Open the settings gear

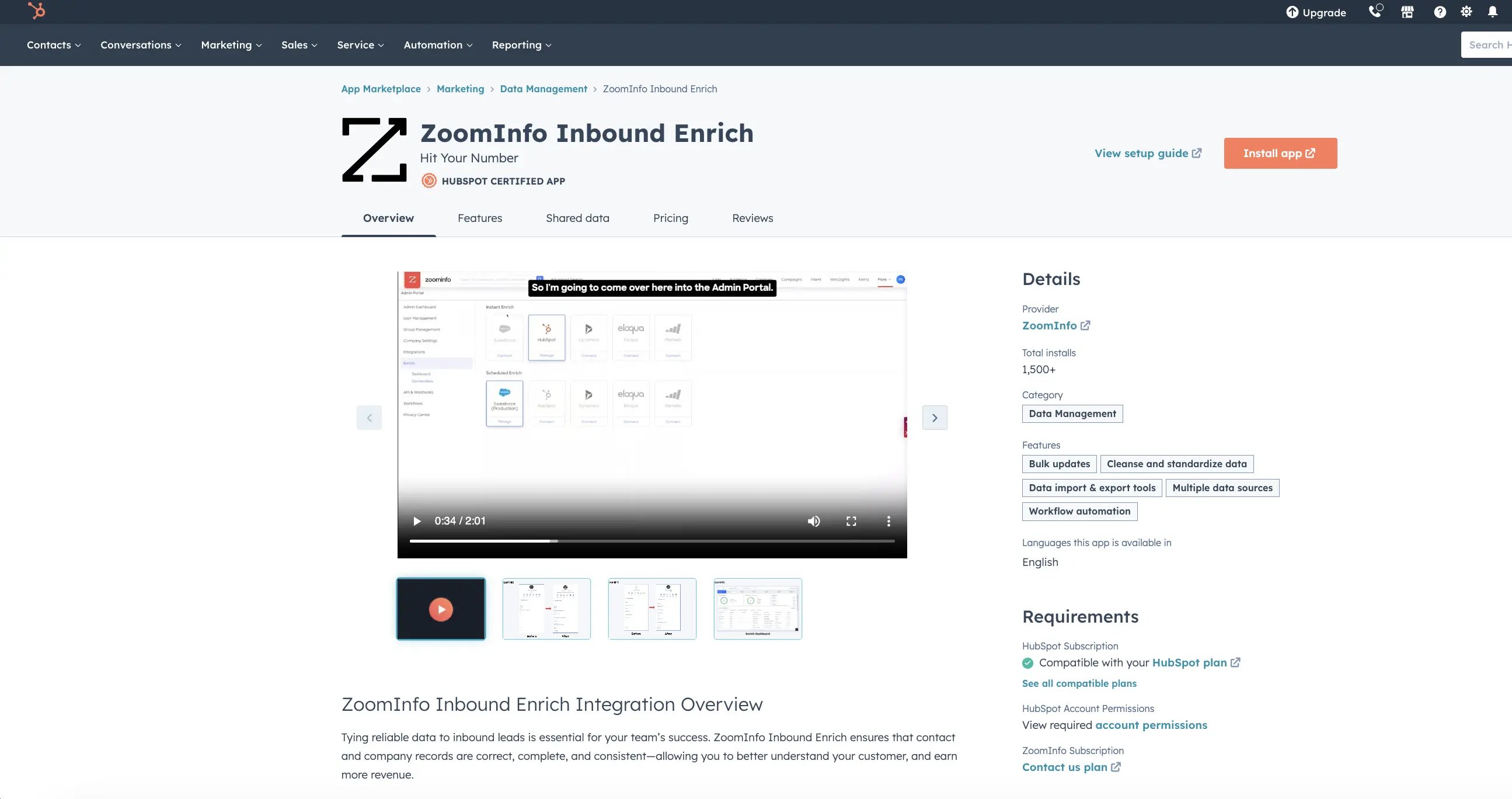[1466, 12]
